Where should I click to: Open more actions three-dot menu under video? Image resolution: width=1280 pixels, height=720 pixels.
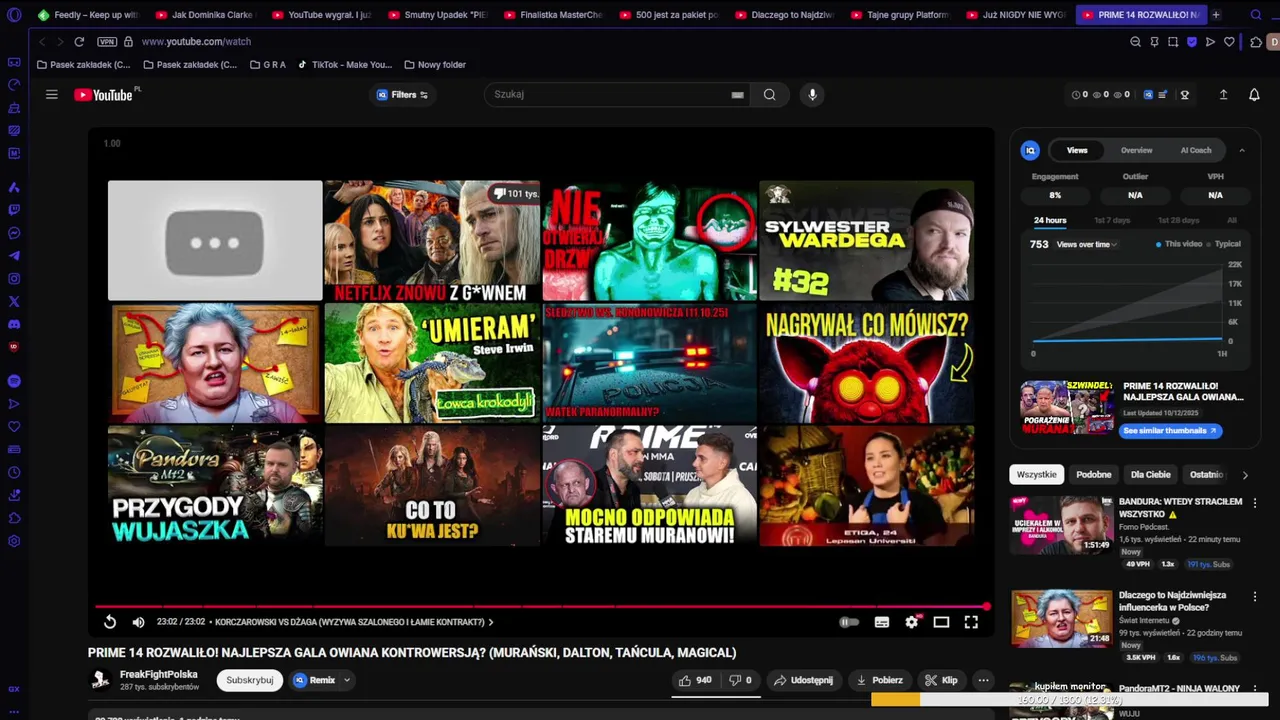pos(983,680)
